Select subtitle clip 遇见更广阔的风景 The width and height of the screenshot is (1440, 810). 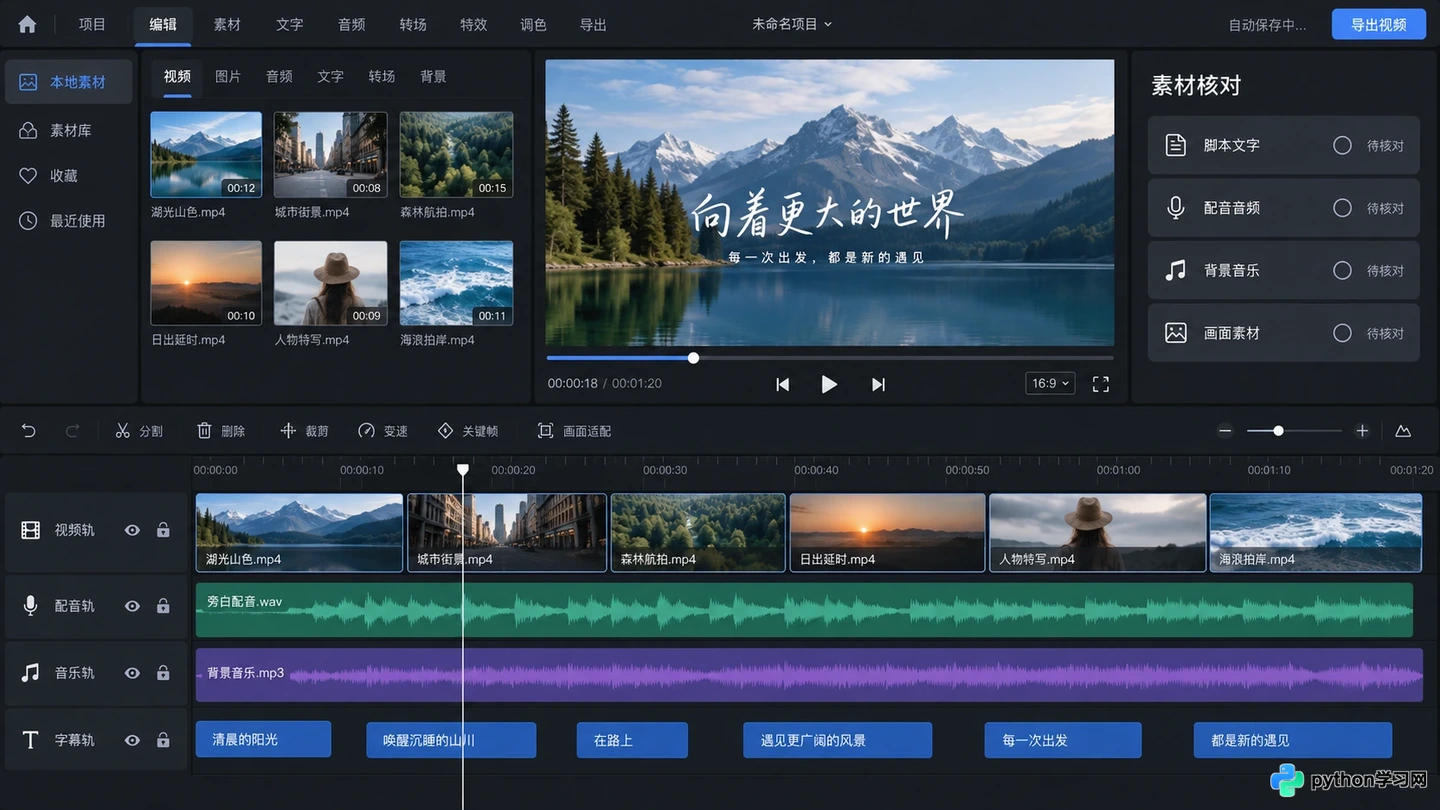(838, 740)
